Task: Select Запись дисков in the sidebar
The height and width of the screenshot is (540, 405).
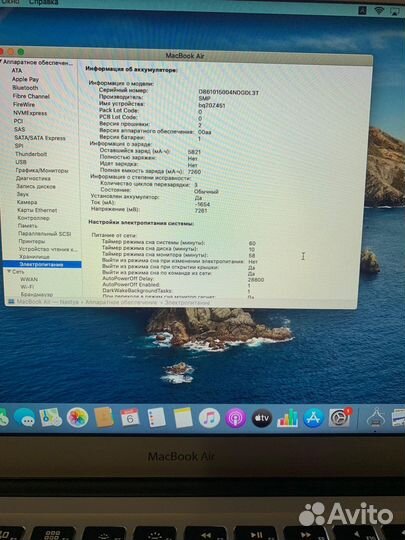Action: pyautogui.click(x=36, y=186)
